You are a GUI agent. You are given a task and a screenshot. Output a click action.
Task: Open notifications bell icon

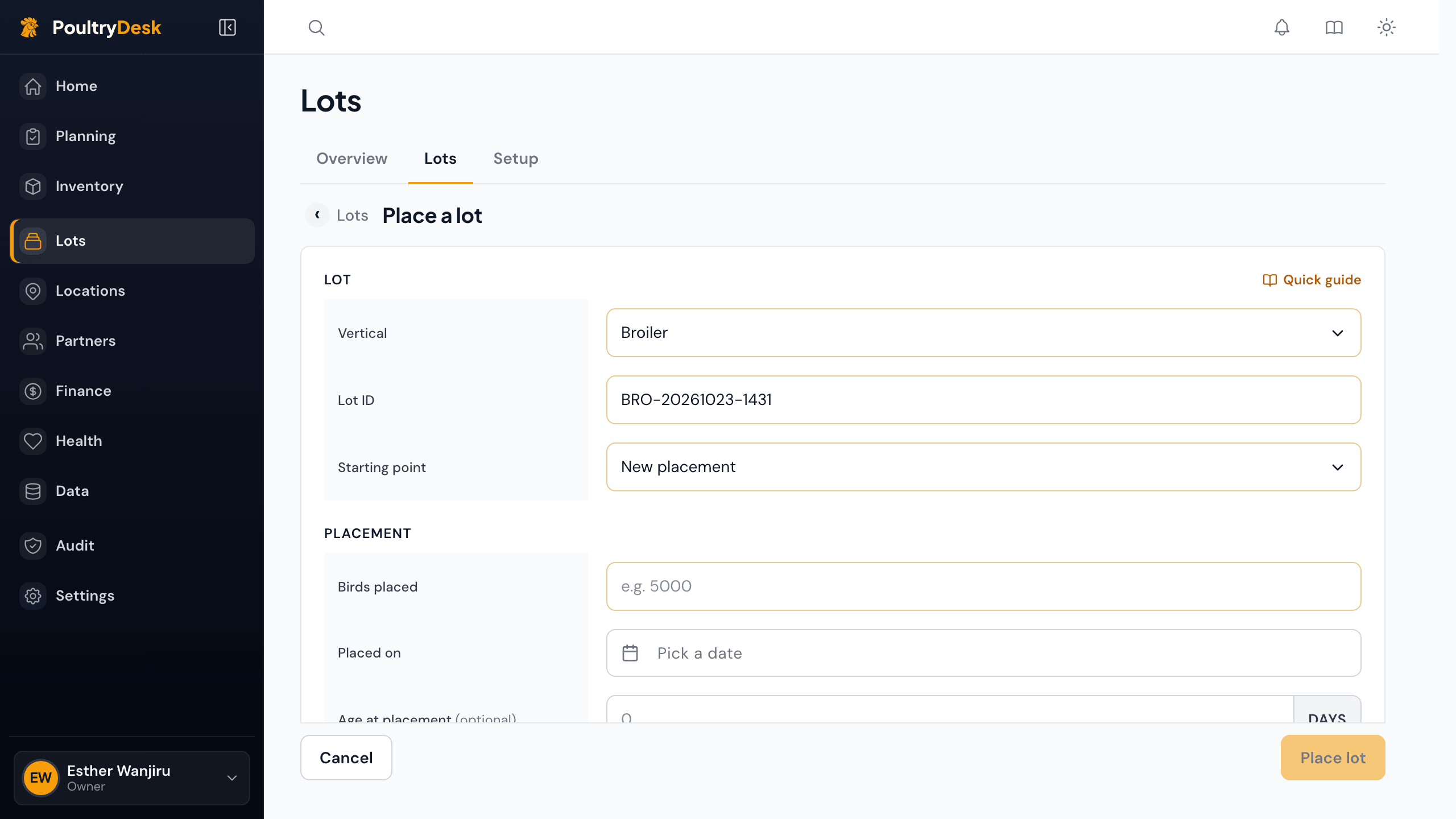point(1282,27)
